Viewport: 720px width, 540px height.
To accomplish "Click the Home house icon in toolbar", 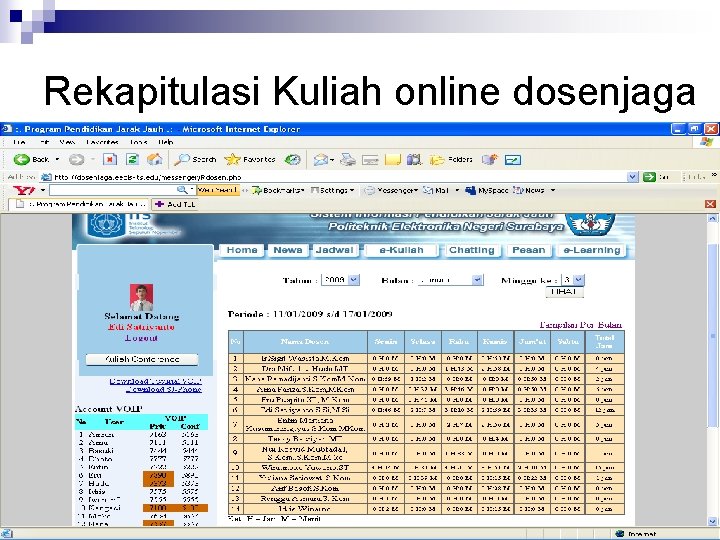I will (155, 159).
